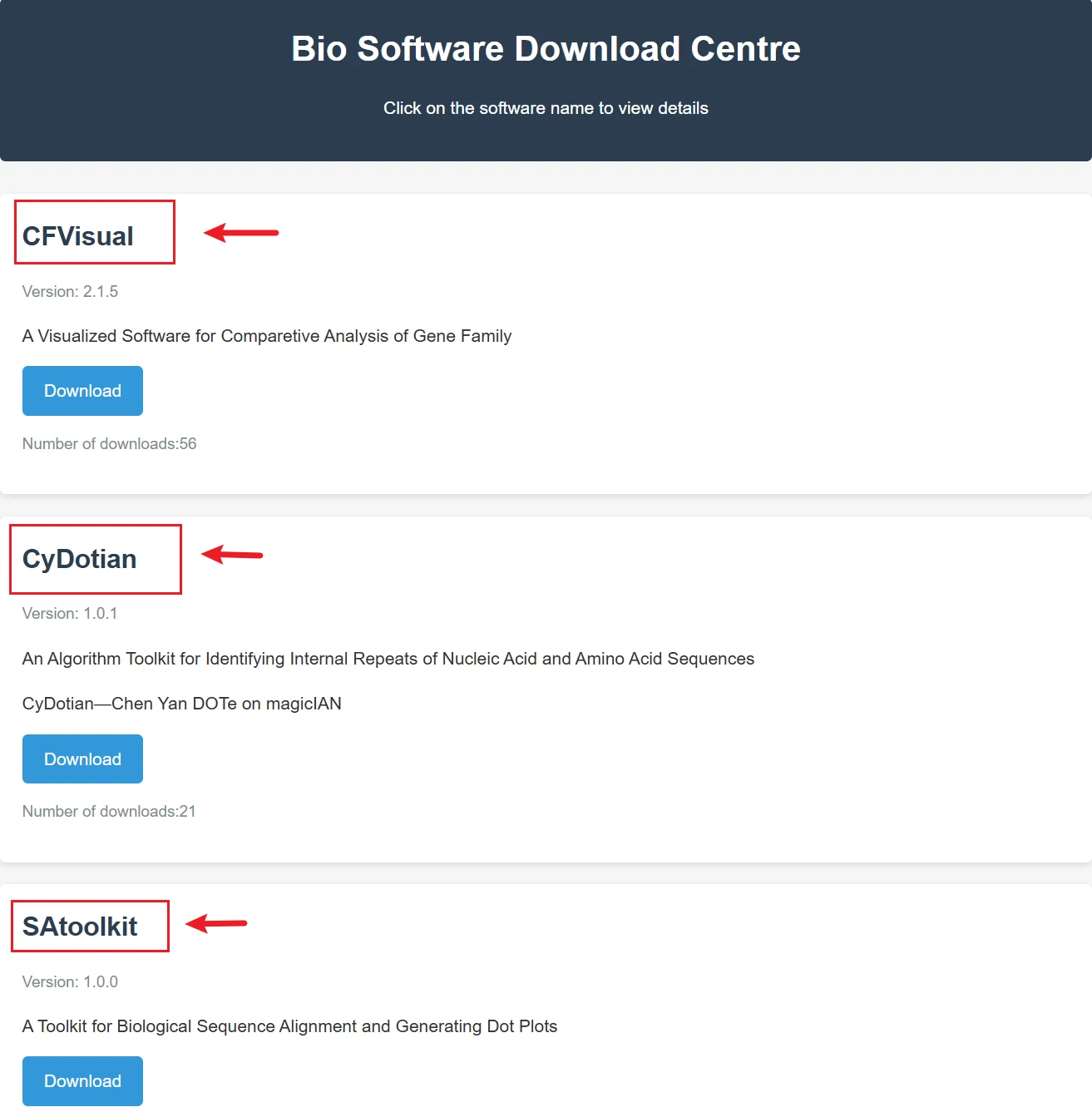Click the Chen Yan DOTe subtitle text

tap(181, 703)
